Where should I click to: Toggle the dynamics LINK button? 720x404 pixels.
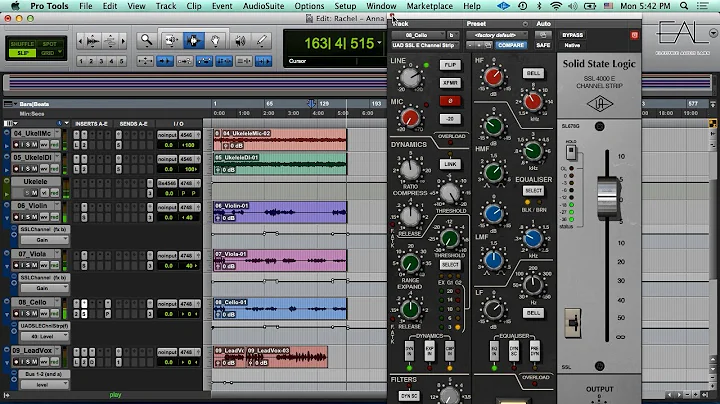(450, 164)
